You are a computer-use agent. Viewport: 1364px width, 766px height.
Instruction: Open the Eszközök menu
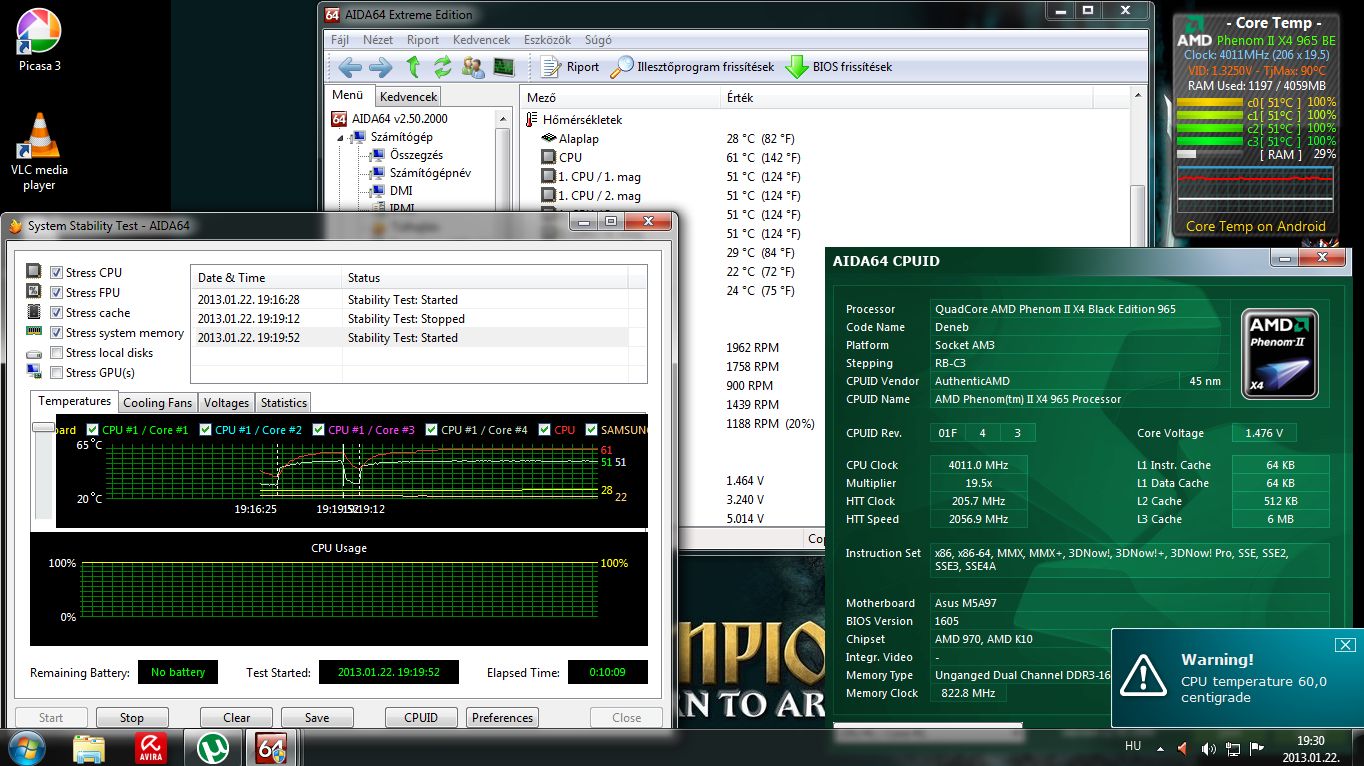pos(547,40)
